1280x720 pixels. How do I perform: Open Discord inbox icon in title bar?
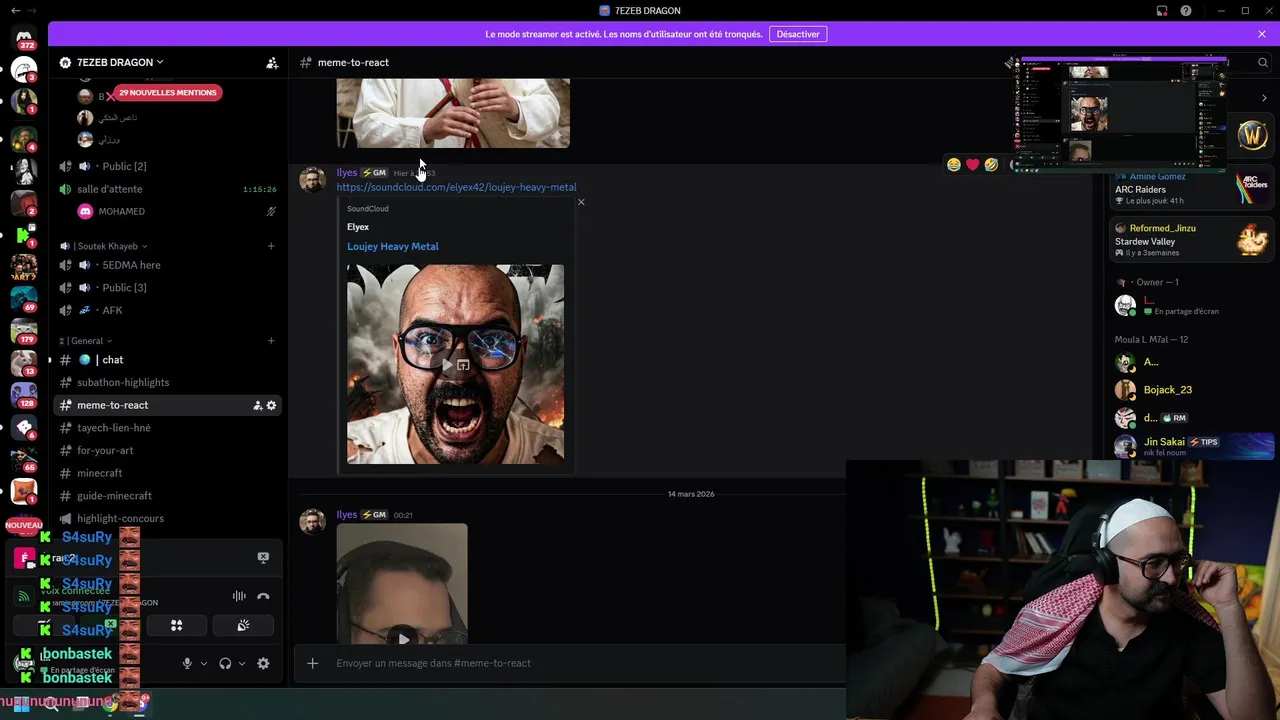point(1162,11)
